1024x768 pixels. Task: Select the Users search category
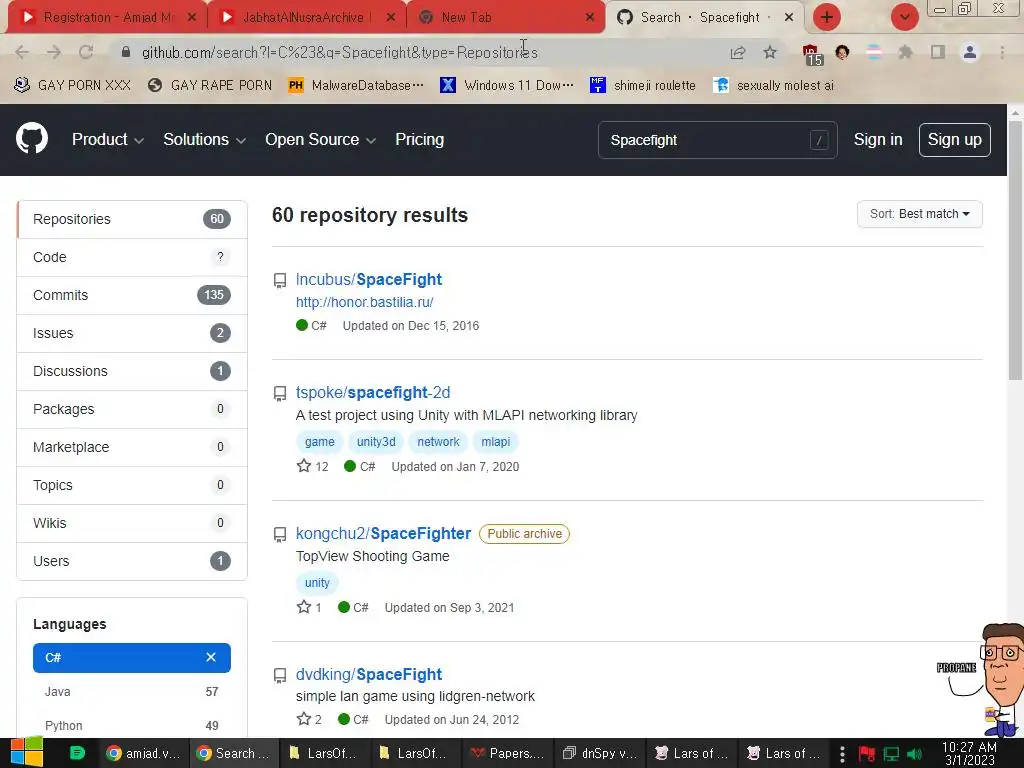point(132,561)
